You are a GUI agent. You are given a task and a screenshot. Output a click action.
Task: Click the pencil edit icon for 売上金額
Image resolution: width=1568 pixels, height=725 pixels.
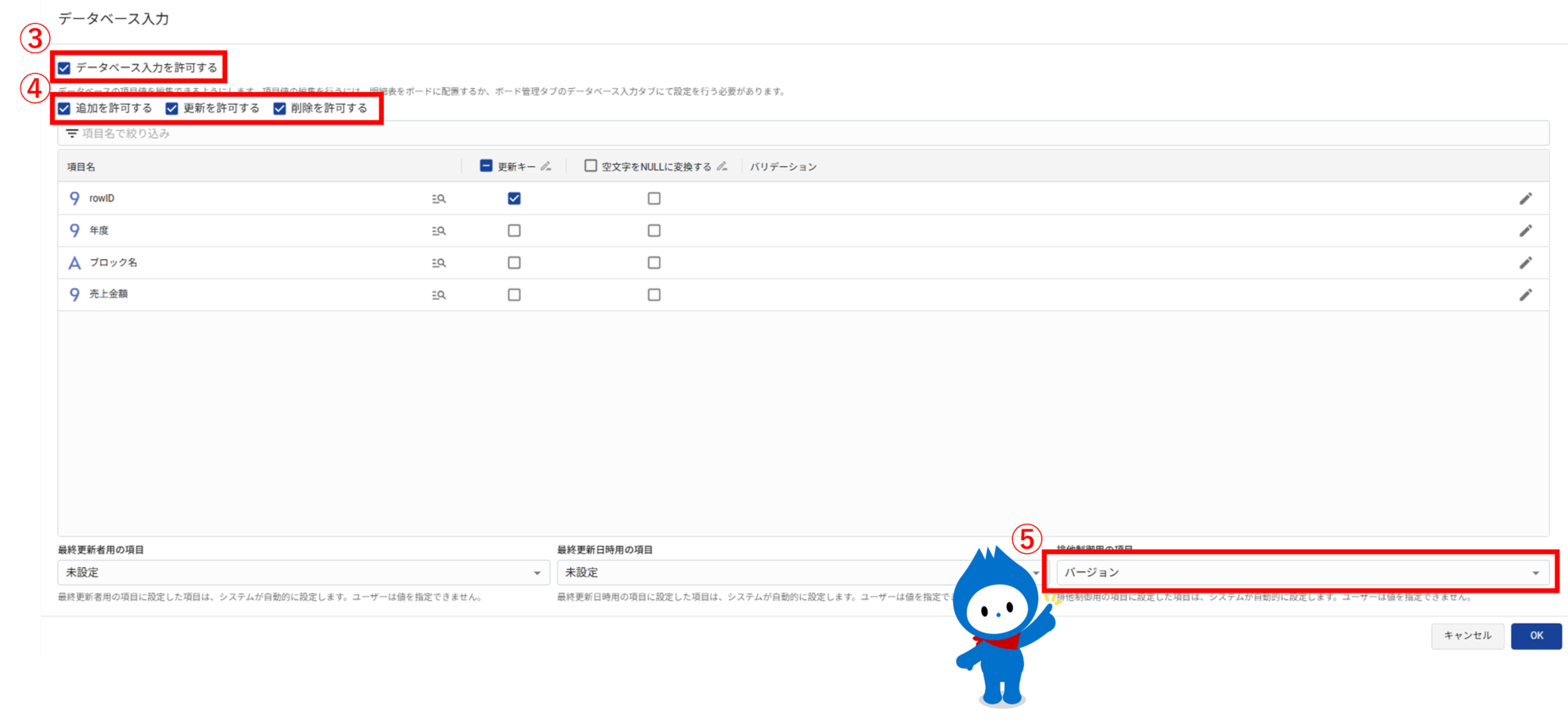pyautogui.click(x=1525, y=295)
